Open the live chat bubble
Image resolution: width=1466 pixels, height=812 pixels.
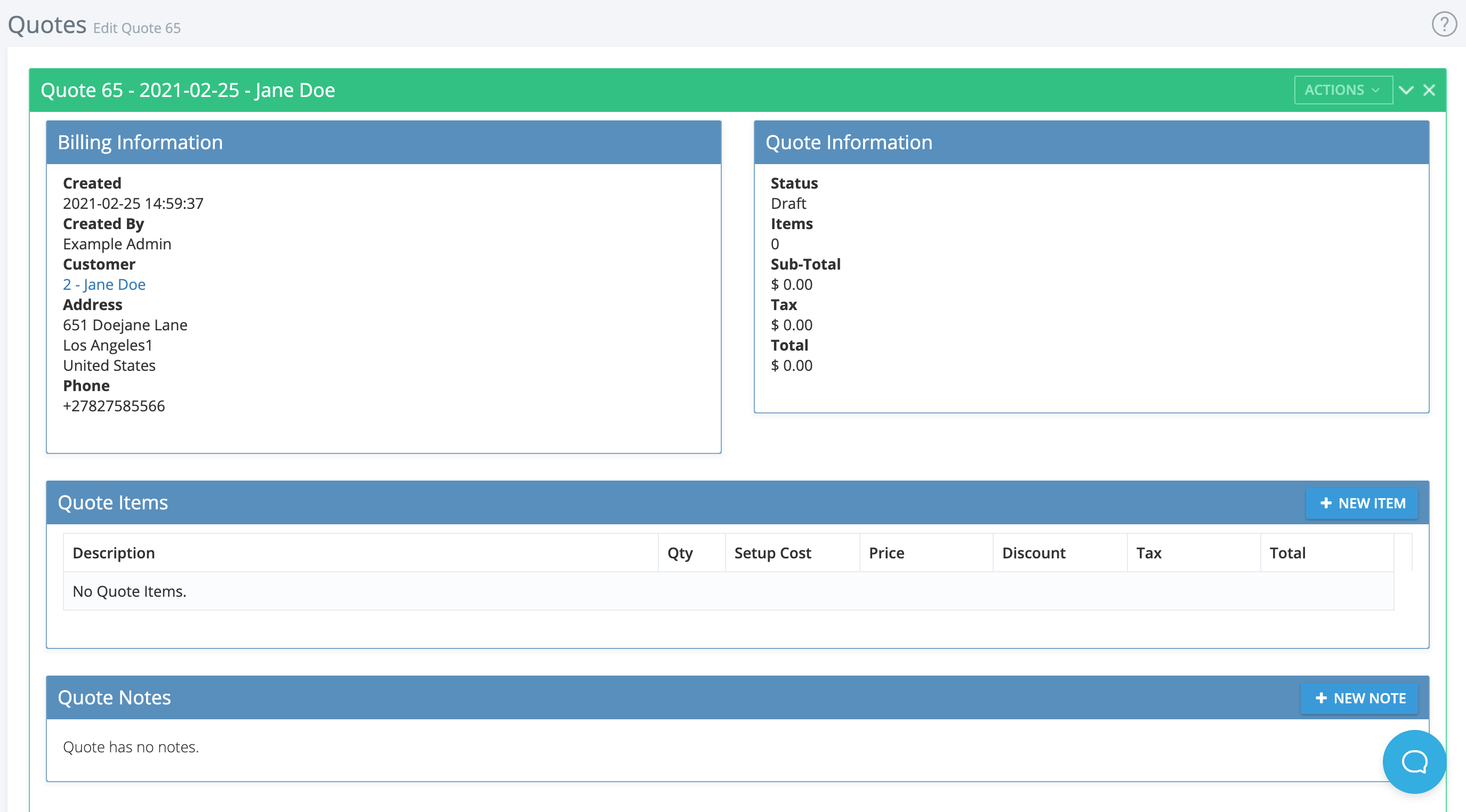(x=1413, y=762)
